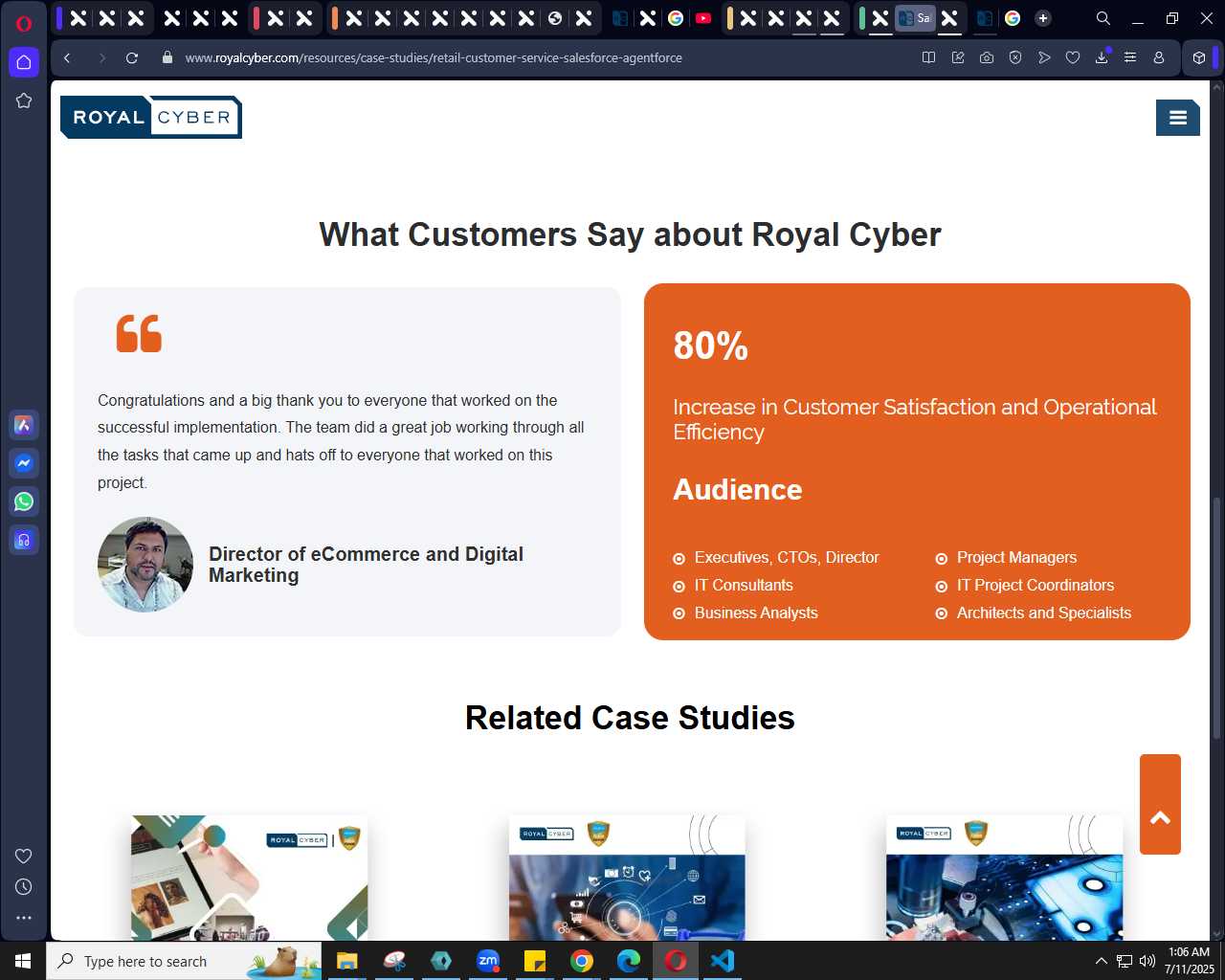The height and width of the screenshot is (980, 1225).
Task: View site security lock information
Action: pos(167,57)
